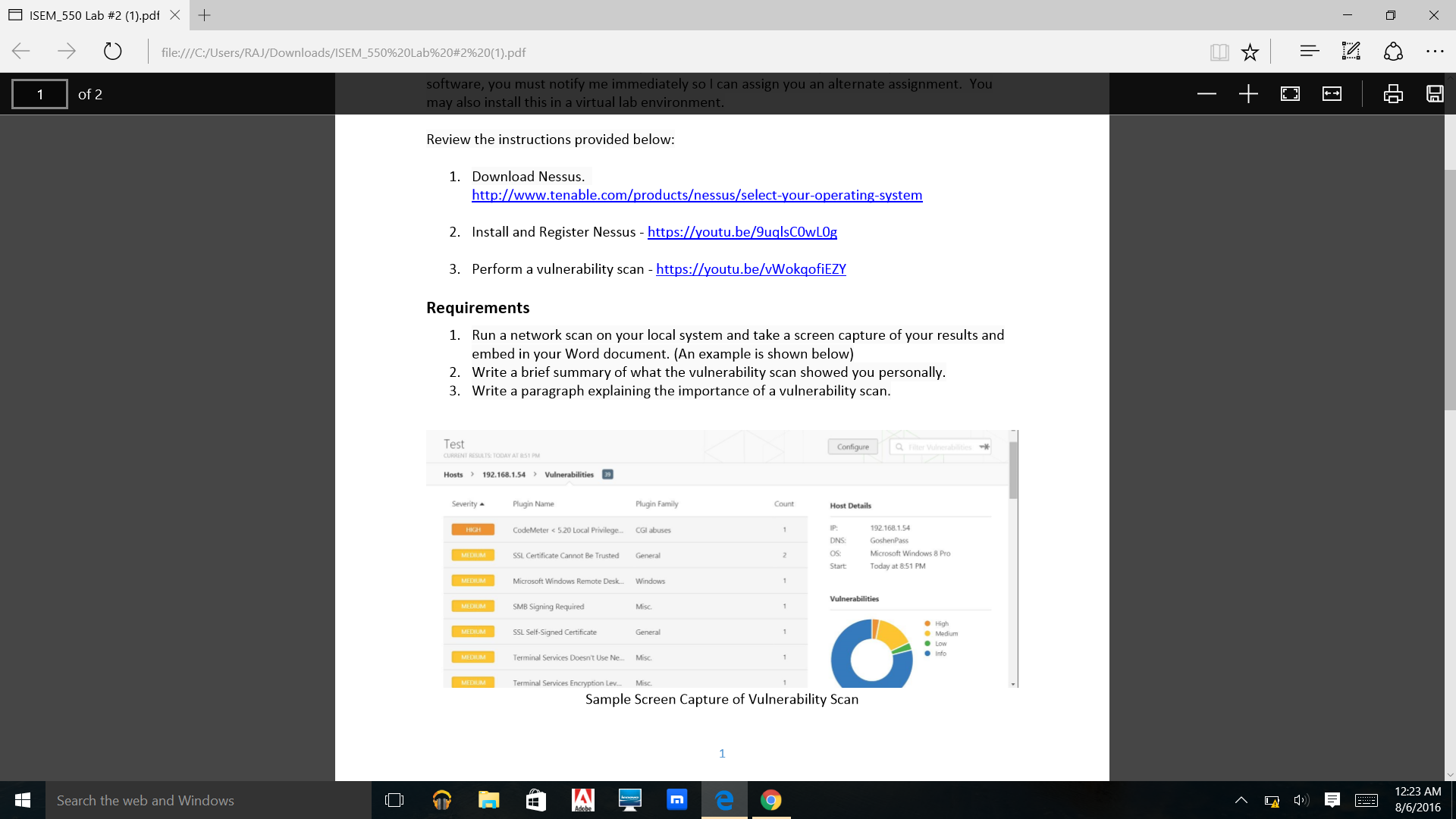Open Action Center notifications
The height and width of the screenshot is (819, 1456).
pos(1332,800)
